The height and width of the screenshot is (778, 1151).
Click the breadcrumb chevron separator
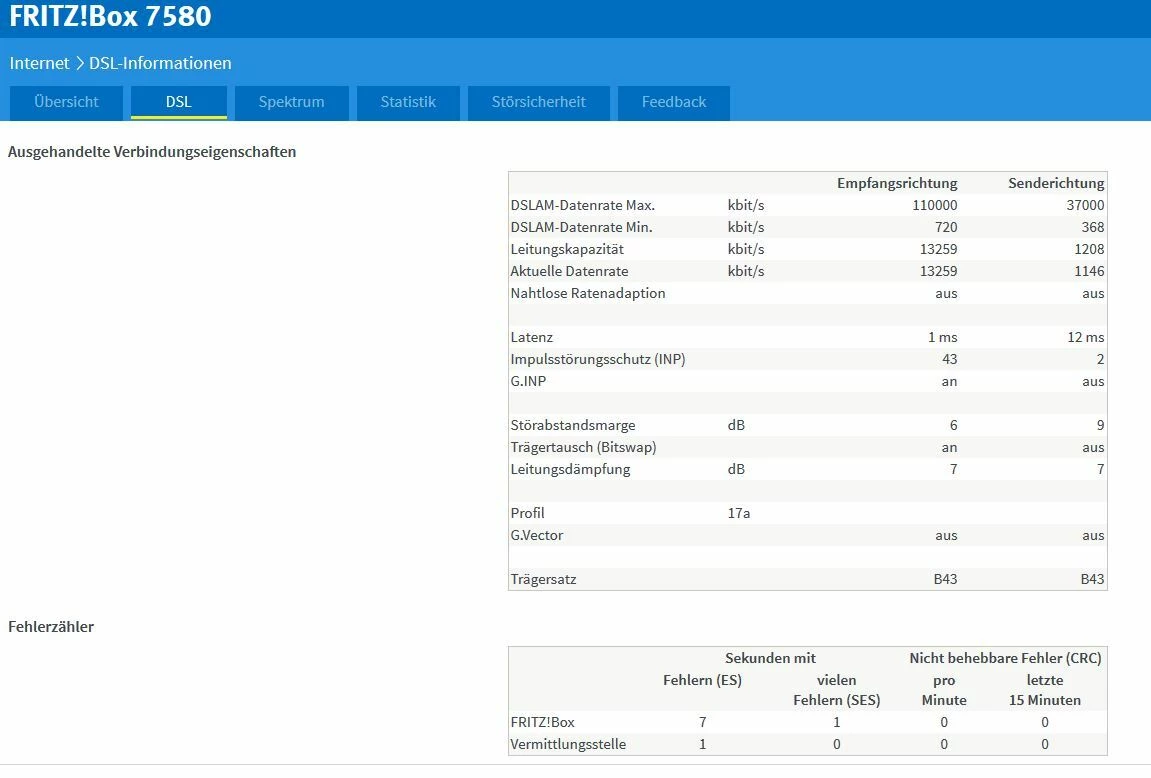pyautogui.click(x=79, y=63)
